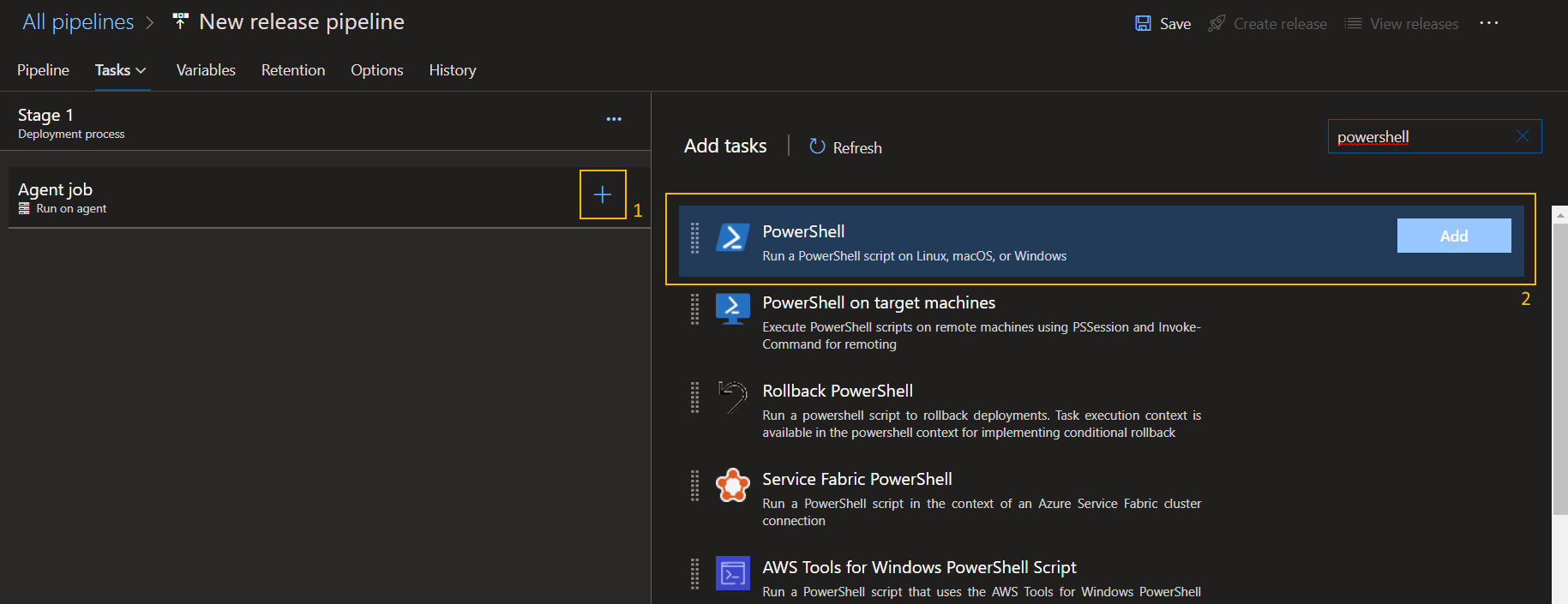1568x604 pixels.
Task: Select the Stage 1 header
Action: 45,115
